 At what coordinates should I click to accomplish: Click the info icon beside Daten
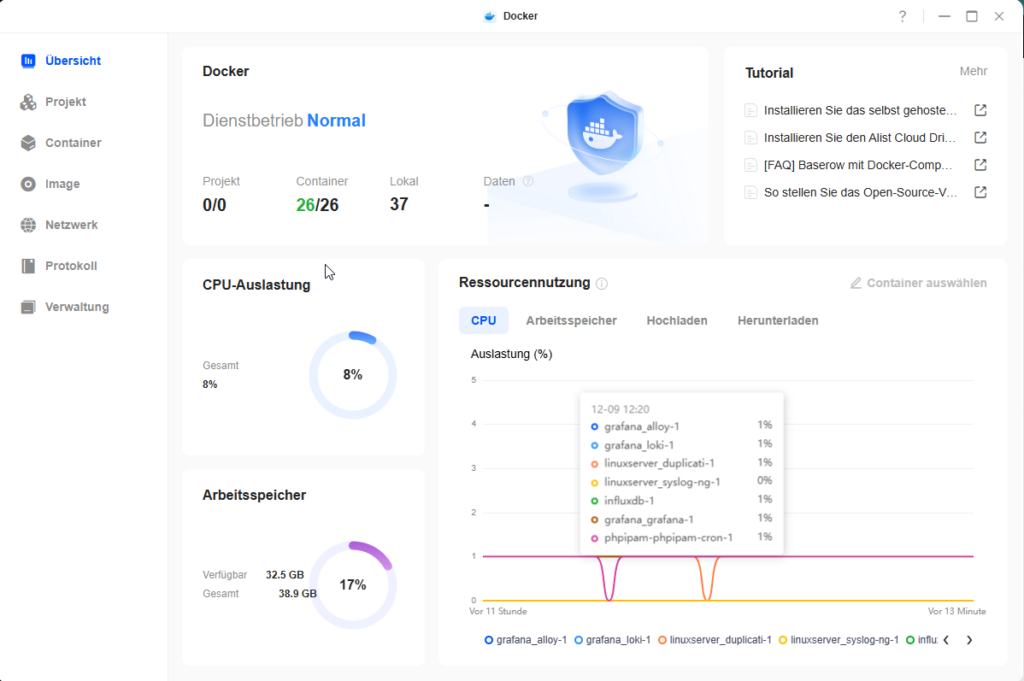pyautogui.click(x=528, y=182)
